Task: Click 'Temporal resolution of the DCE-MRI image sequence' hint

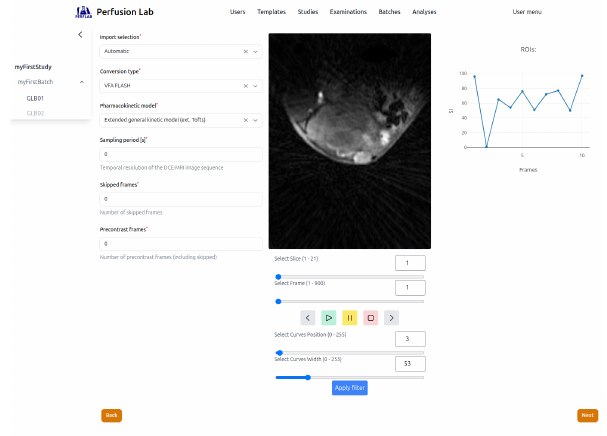Action: point(161,168)
